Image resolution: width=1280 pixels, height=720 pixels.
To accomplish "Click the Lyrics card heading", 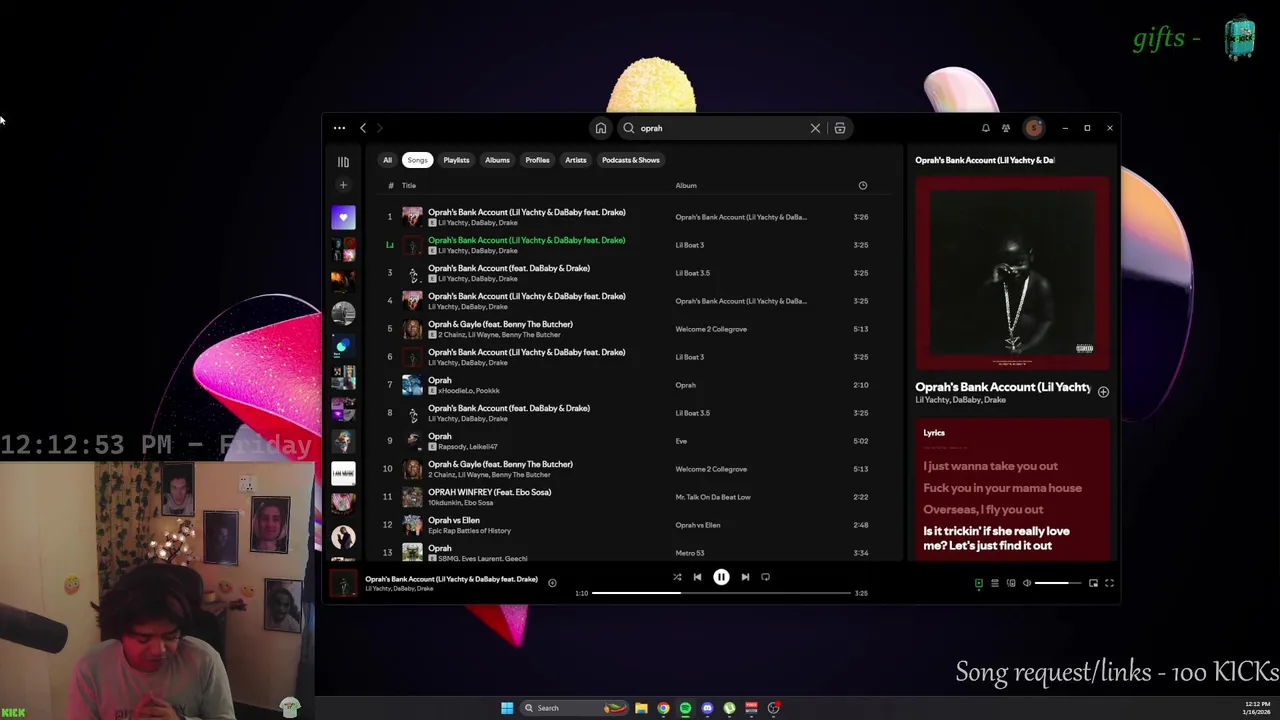I will tap(934, 433).
